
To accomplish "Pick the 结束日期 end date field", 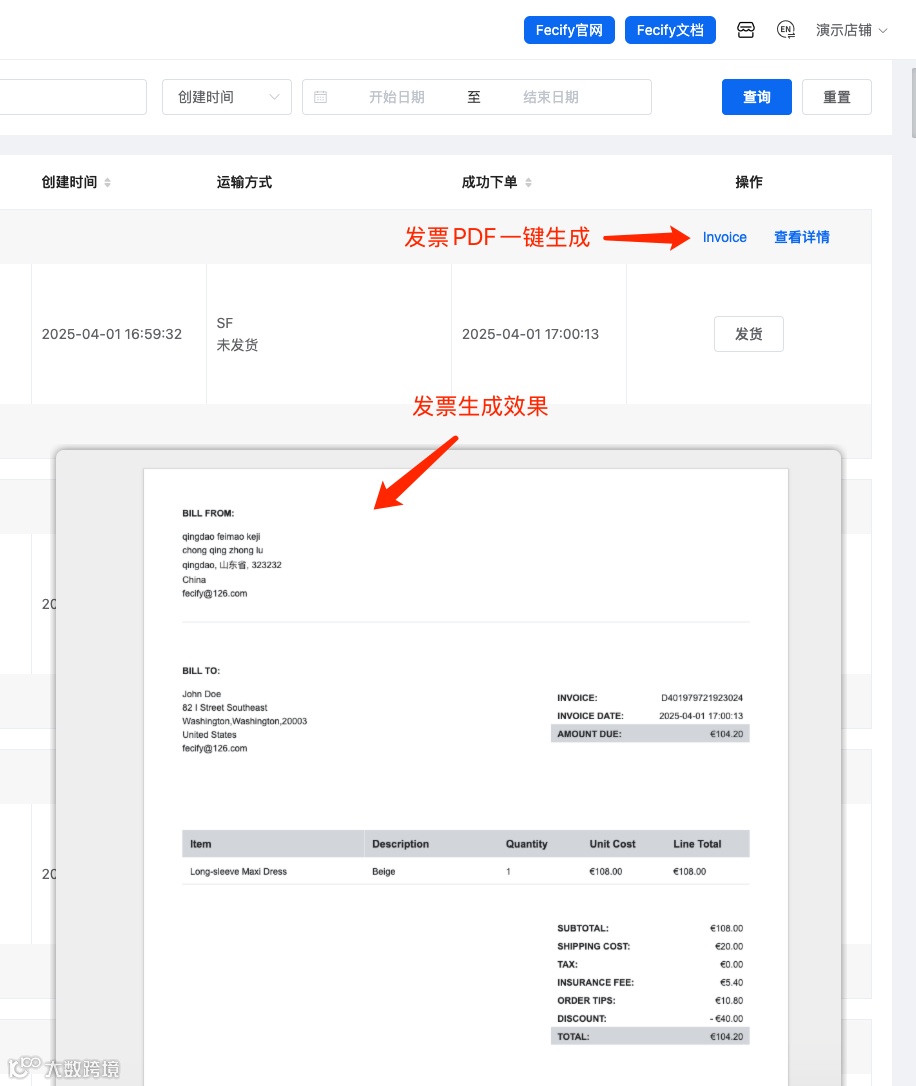I will (x=550, y=97).
